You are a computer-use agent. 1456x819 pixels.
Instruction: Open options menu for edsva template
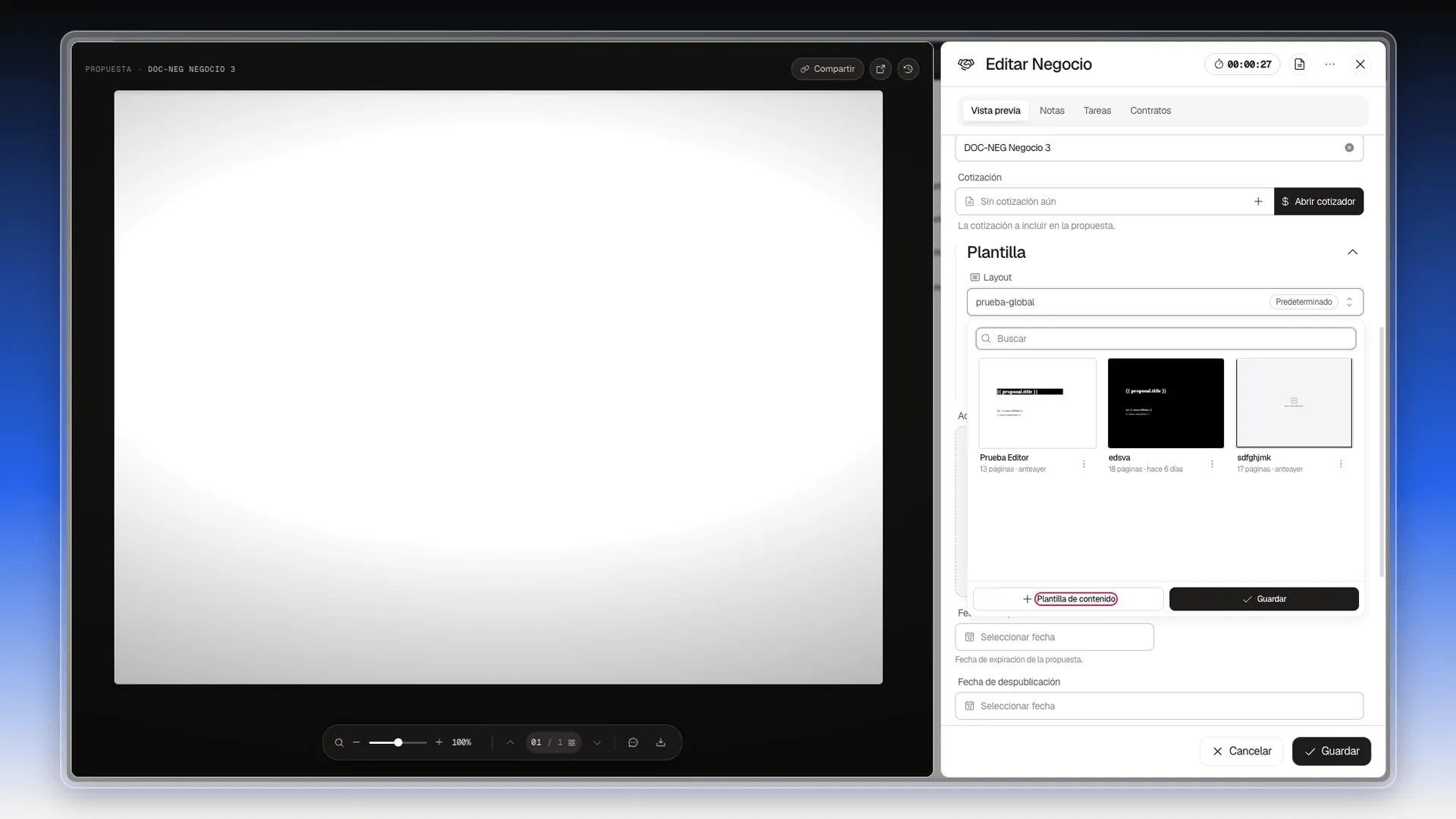pyautogui.click(x=1212, y=464)
